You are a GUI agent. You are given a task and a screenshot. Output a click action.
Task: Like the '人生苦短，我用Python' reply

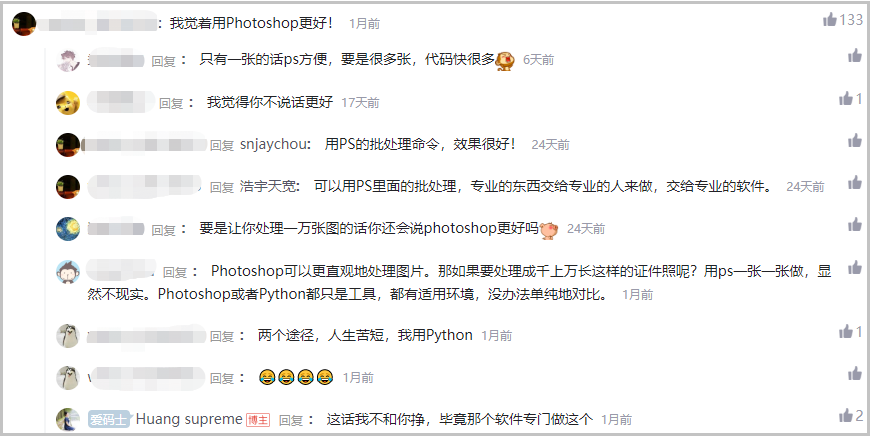(x=846, y=332)
